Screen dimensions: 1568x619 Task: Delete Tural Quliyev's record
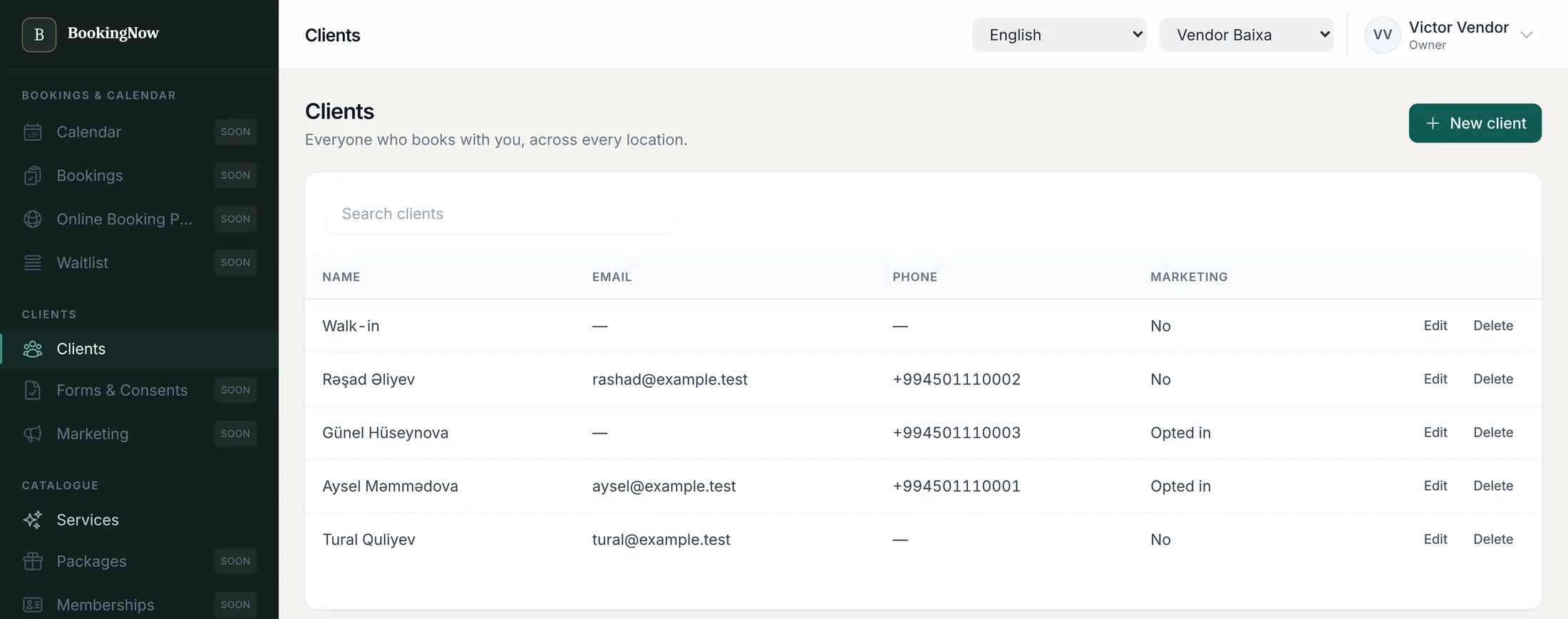(1493, 540)
